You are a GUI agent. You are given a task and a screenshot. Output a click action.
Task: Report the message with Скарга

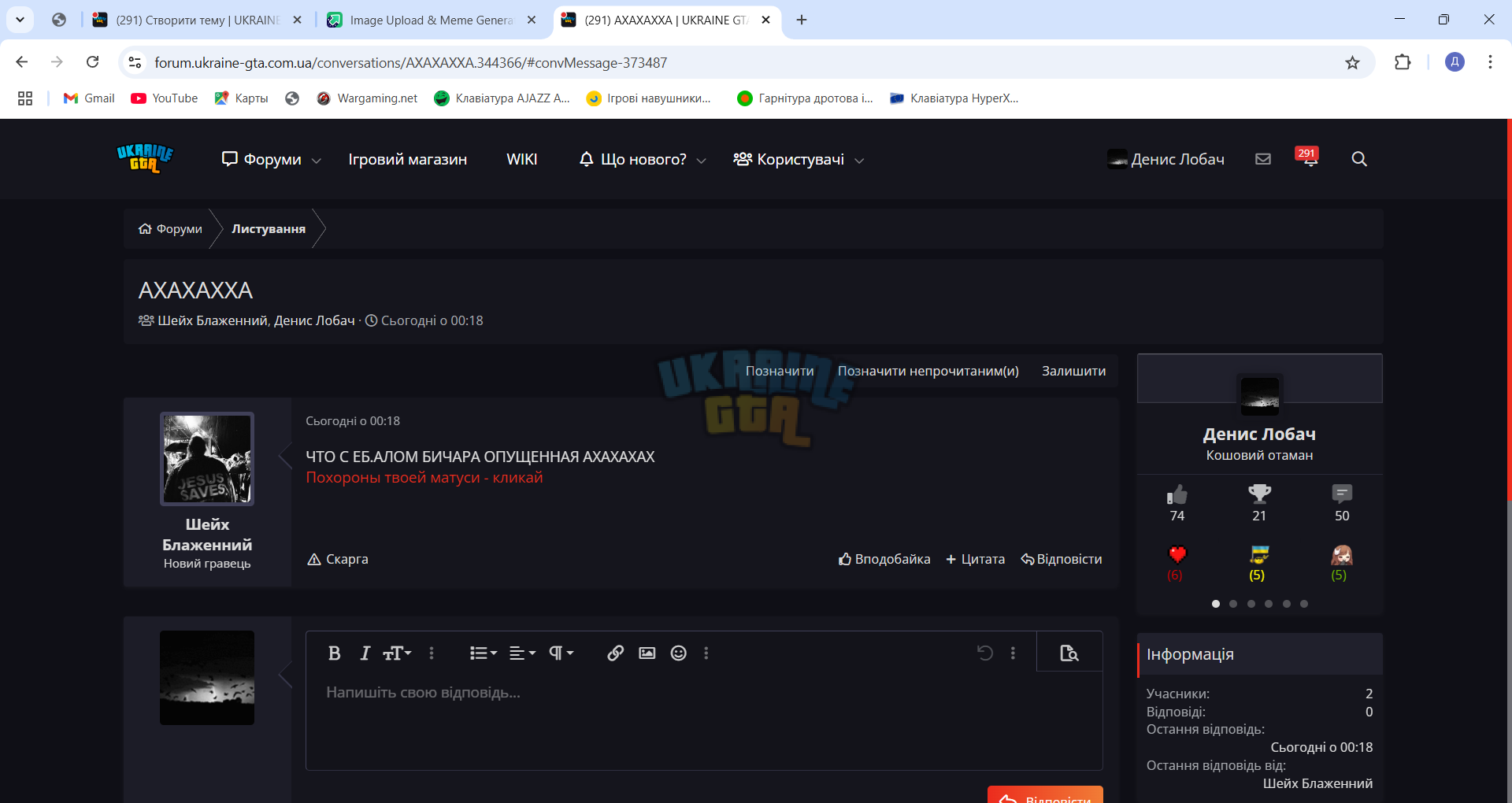click(338, 559)
